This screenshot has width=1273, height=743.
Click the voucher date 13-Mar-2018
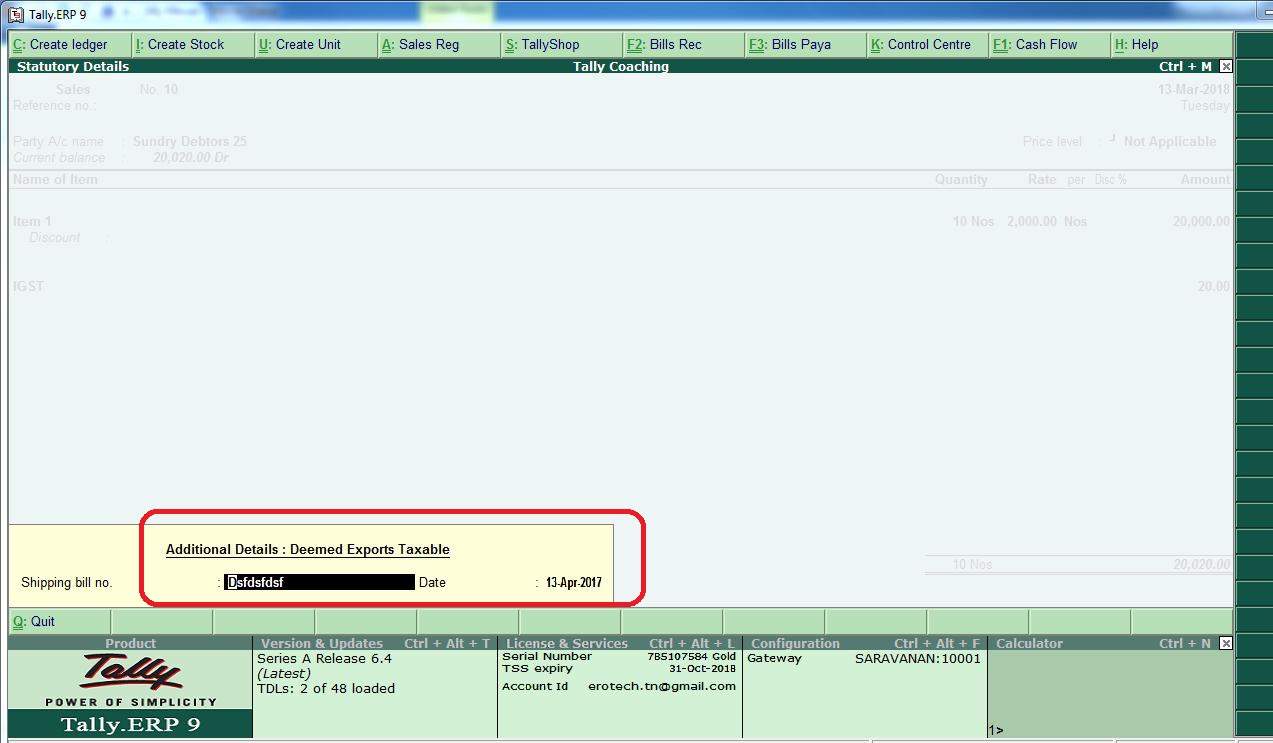tap(1194, 90)
